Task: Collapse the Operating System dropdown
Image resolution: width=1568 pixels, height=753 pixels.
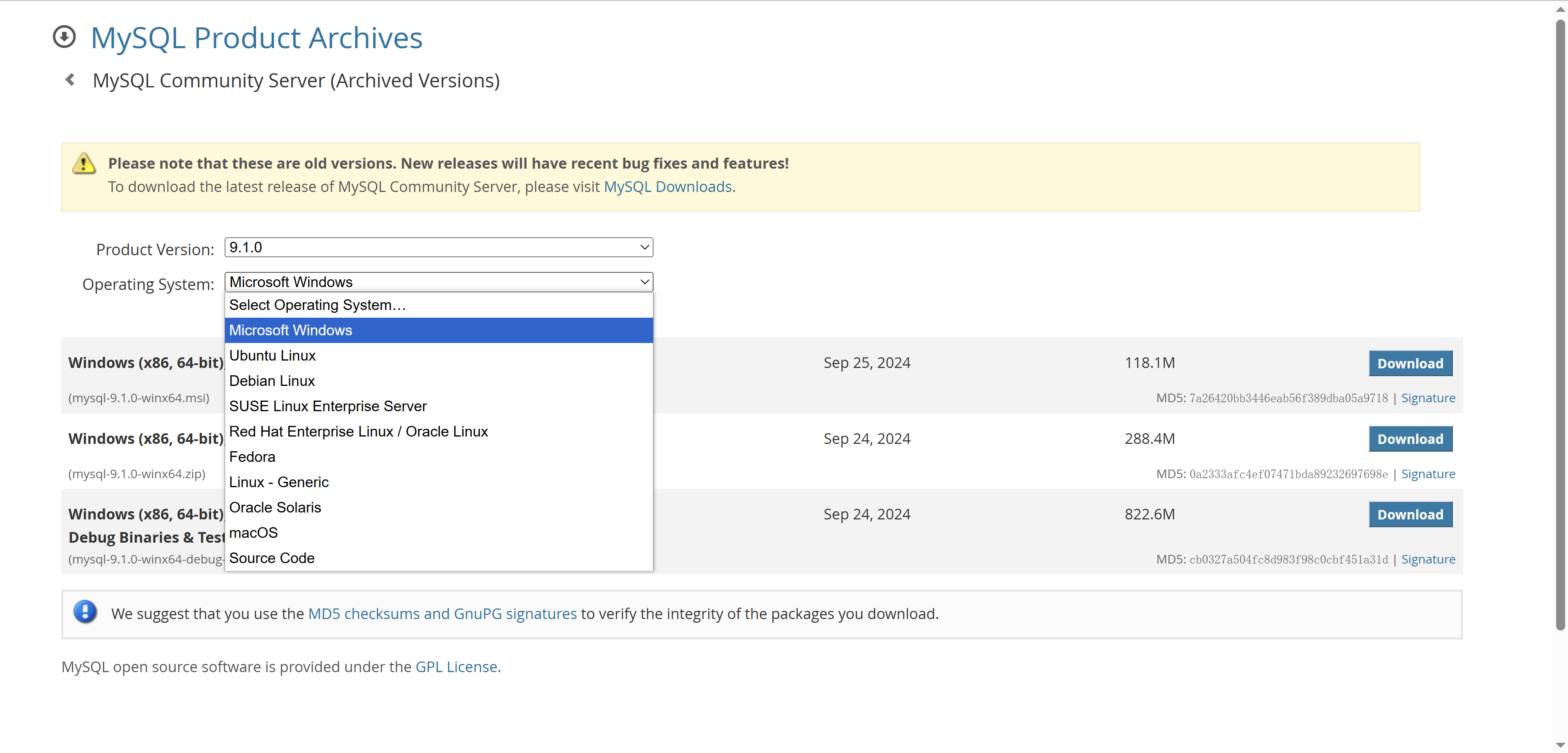Action: click(x=438, y=282)
